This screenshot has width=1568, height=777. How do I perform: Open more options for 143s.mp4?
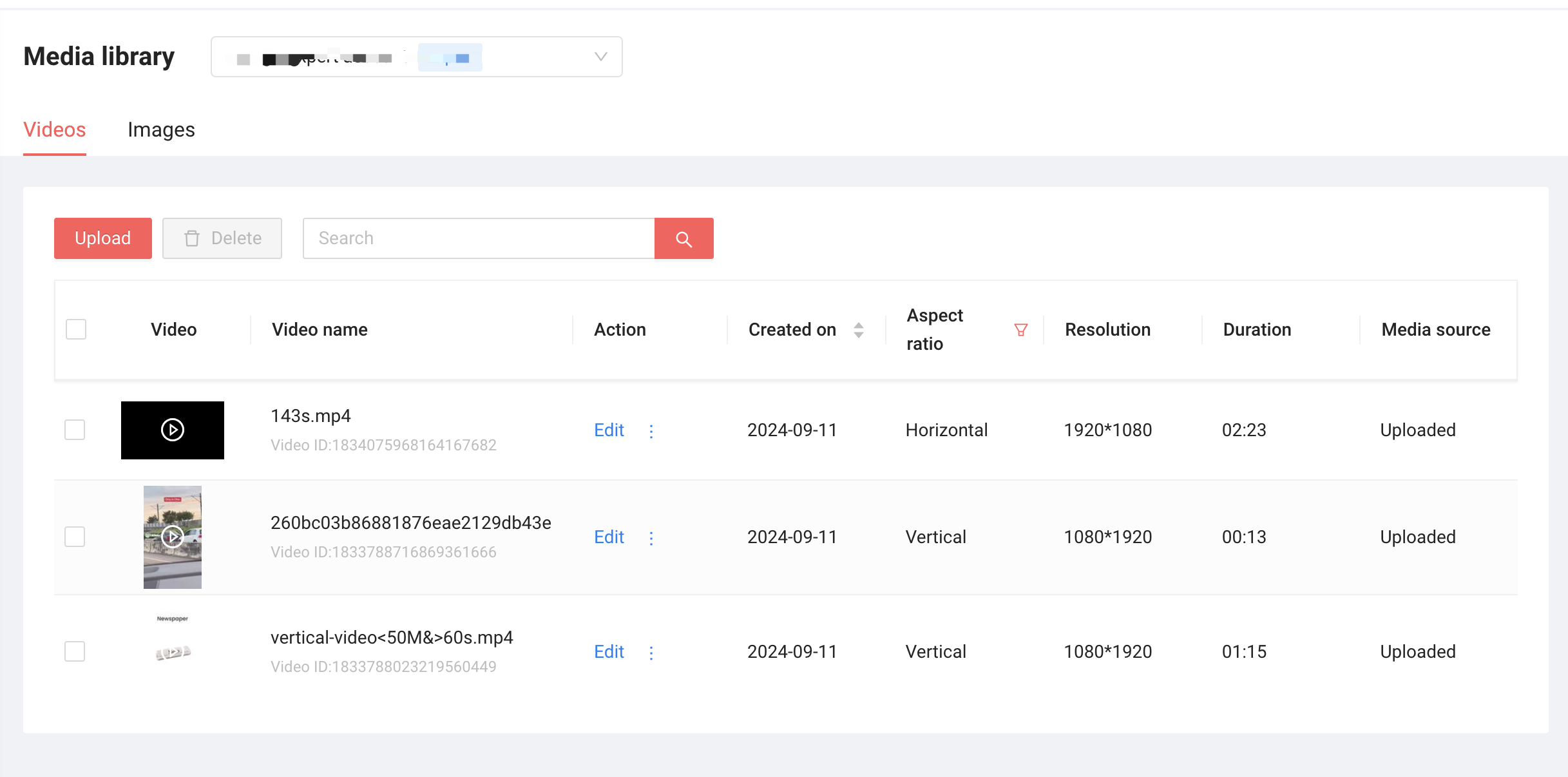coord(651,431)
